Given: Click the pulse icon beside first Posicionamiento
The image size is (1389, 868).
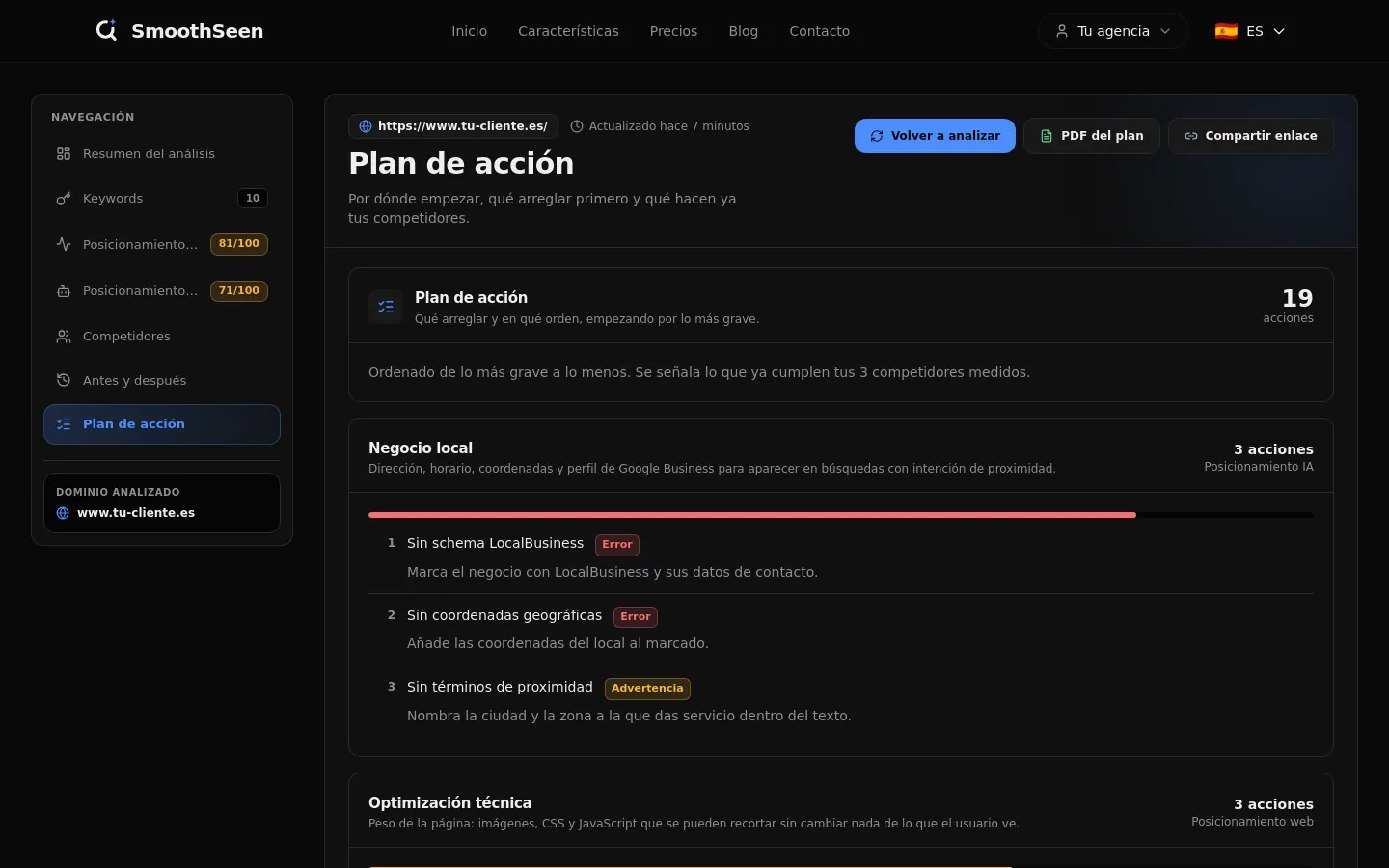Looking at the screenshot, I should pyautogui.click(x=64, y=244).
